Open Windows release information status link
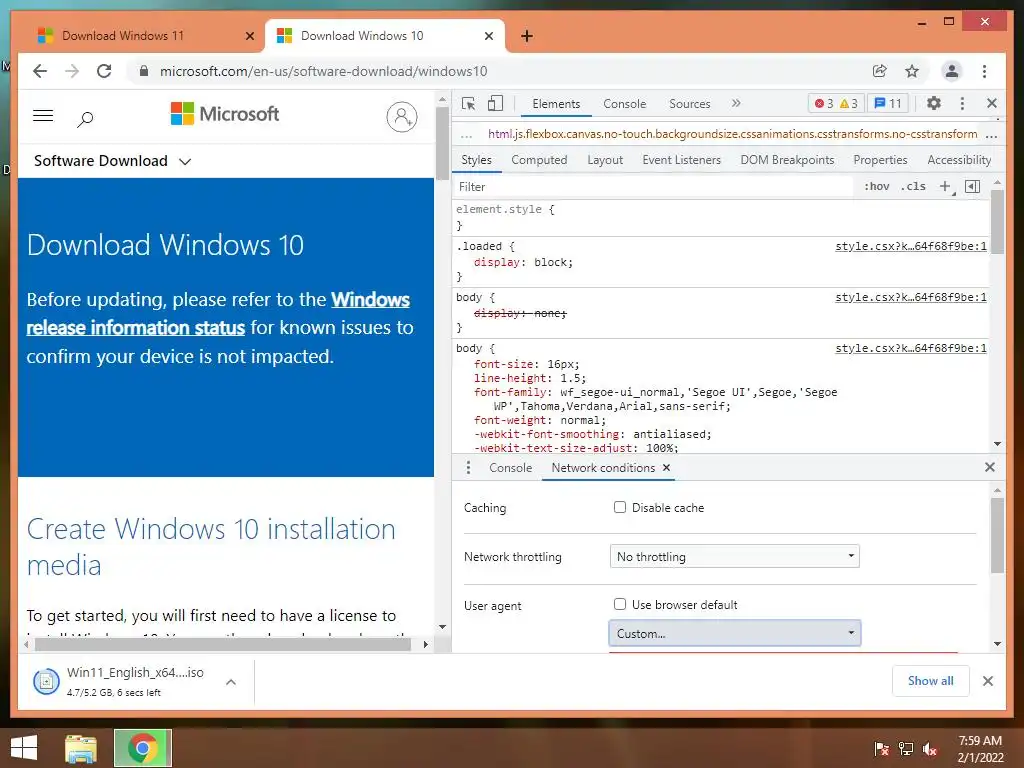1024x768 pixels. [x=218, y=313]
